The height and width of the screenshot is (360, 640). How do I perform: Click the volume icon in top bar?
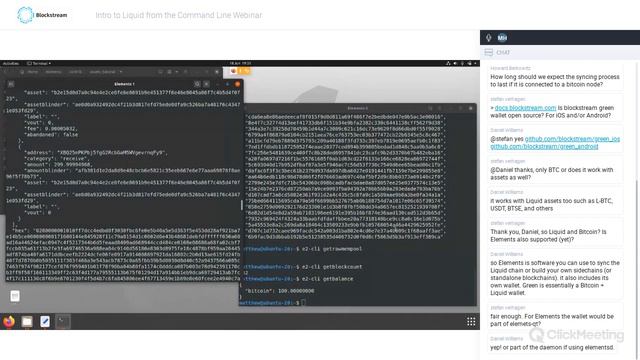tap(455, 63)
